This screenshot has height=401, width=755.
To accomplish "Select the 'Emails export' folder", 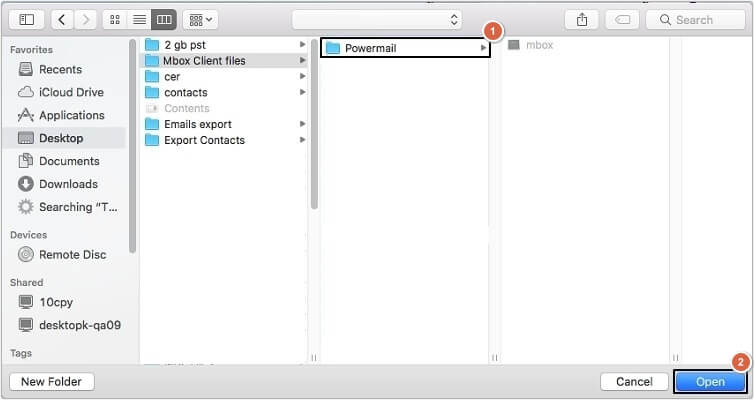I will coord(224,124).
